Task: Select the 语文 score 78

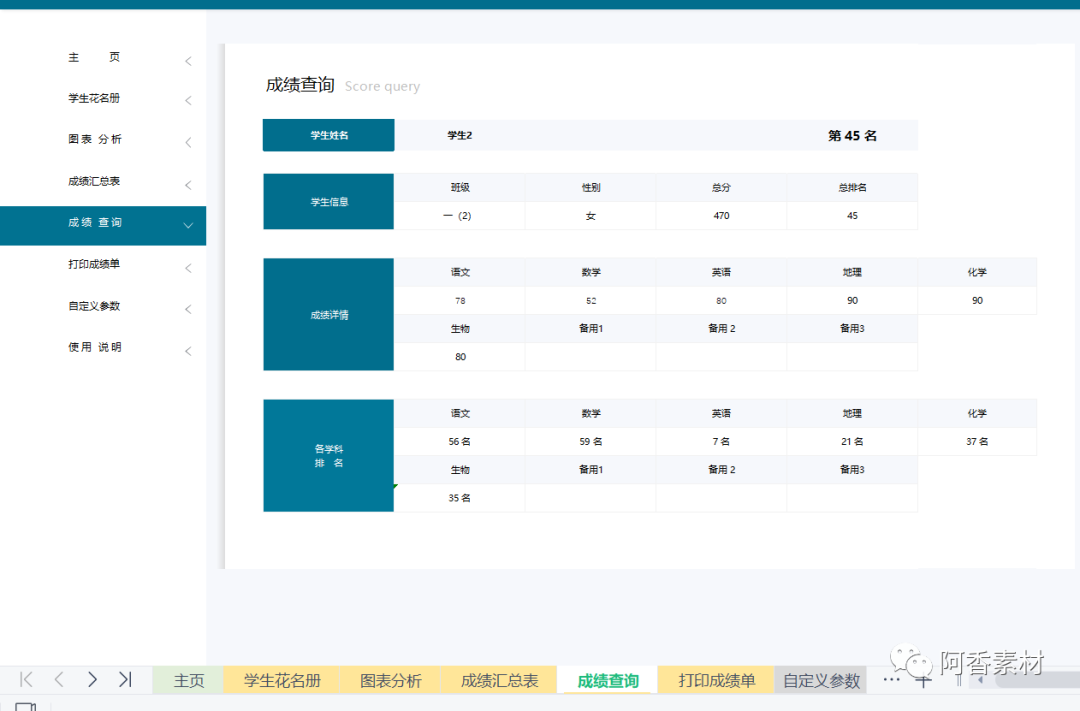Action: (x=460, y=300)
